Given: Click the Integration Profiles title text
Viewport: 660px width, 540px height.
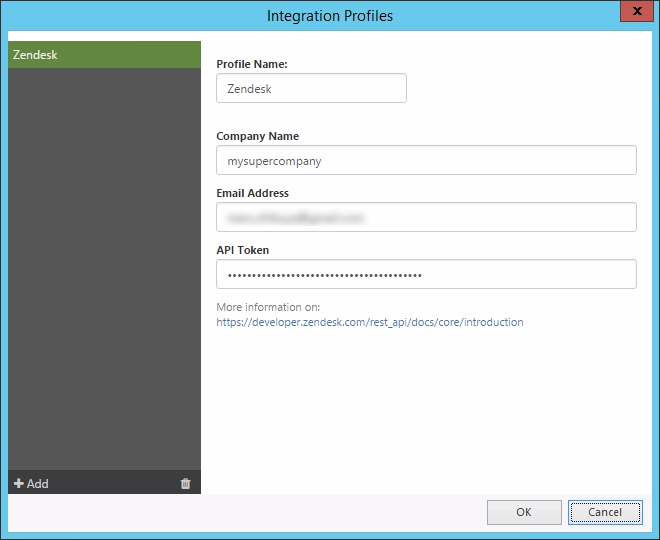Looking at the screenshot, I should click(330, 16).
